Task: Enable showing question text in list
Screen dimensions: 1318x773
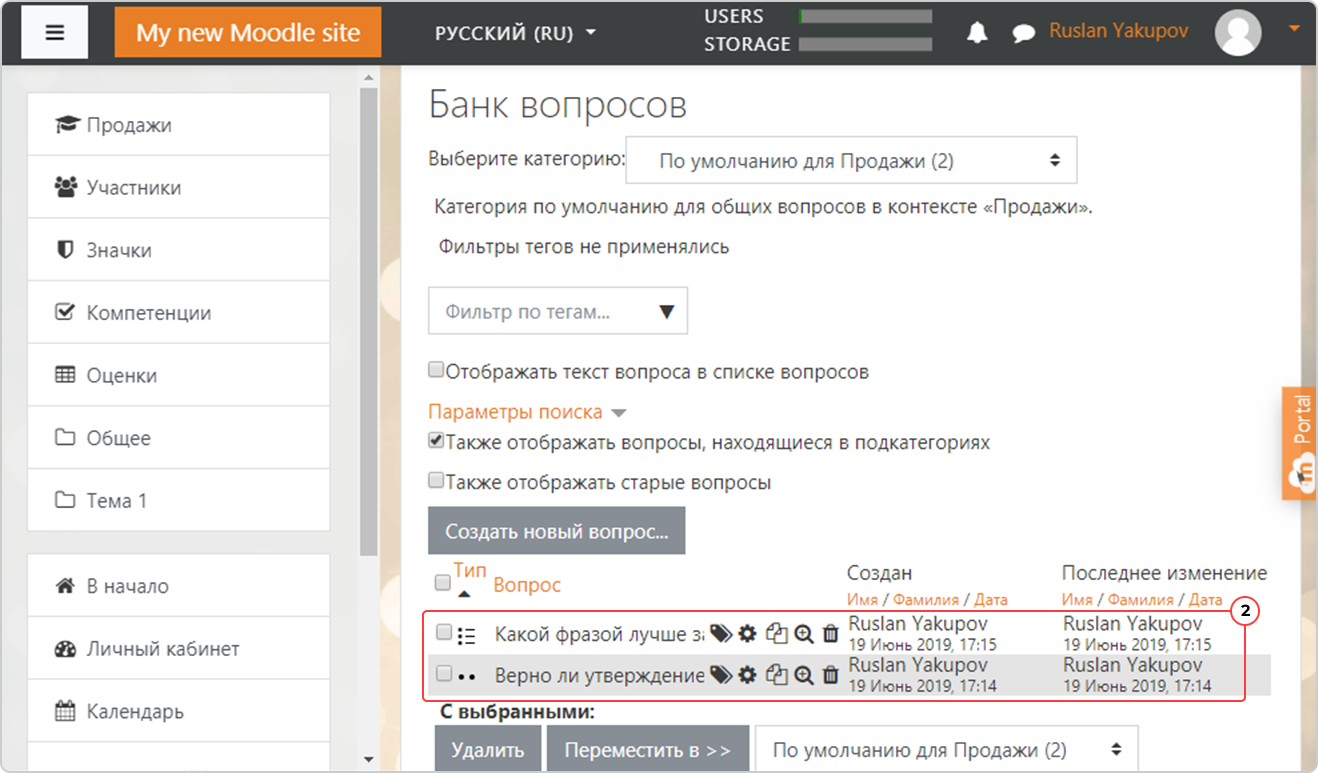Action: [436, 370]
